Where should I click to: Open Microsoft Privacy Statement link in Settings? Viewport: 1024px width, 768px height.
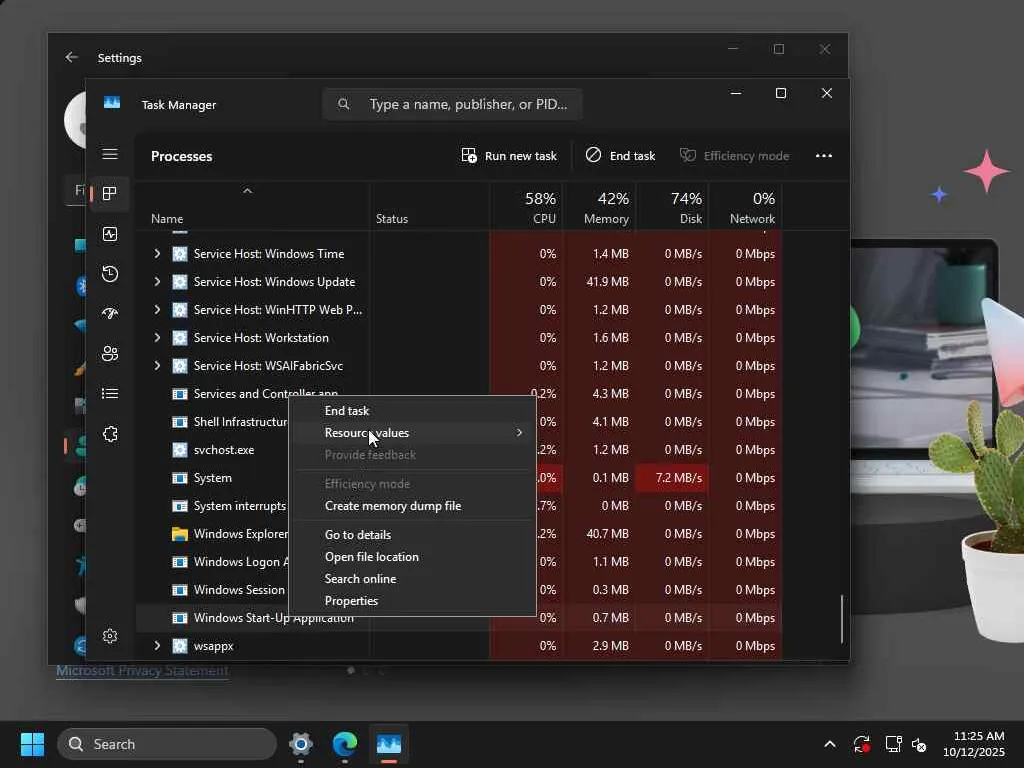(142, 671)
